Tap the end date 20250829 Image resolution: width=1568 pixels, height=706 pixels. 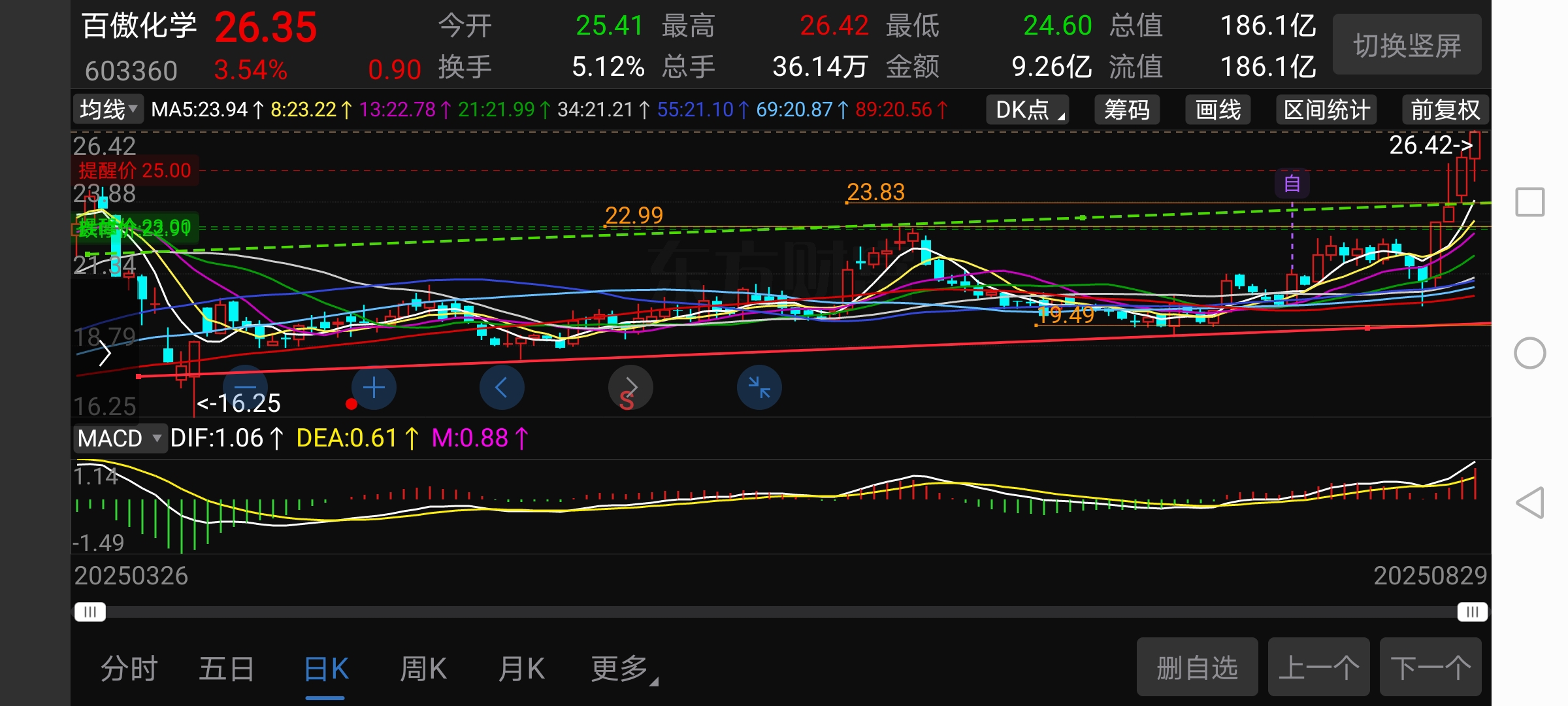pyautogui.click(x=1430, y=576)
